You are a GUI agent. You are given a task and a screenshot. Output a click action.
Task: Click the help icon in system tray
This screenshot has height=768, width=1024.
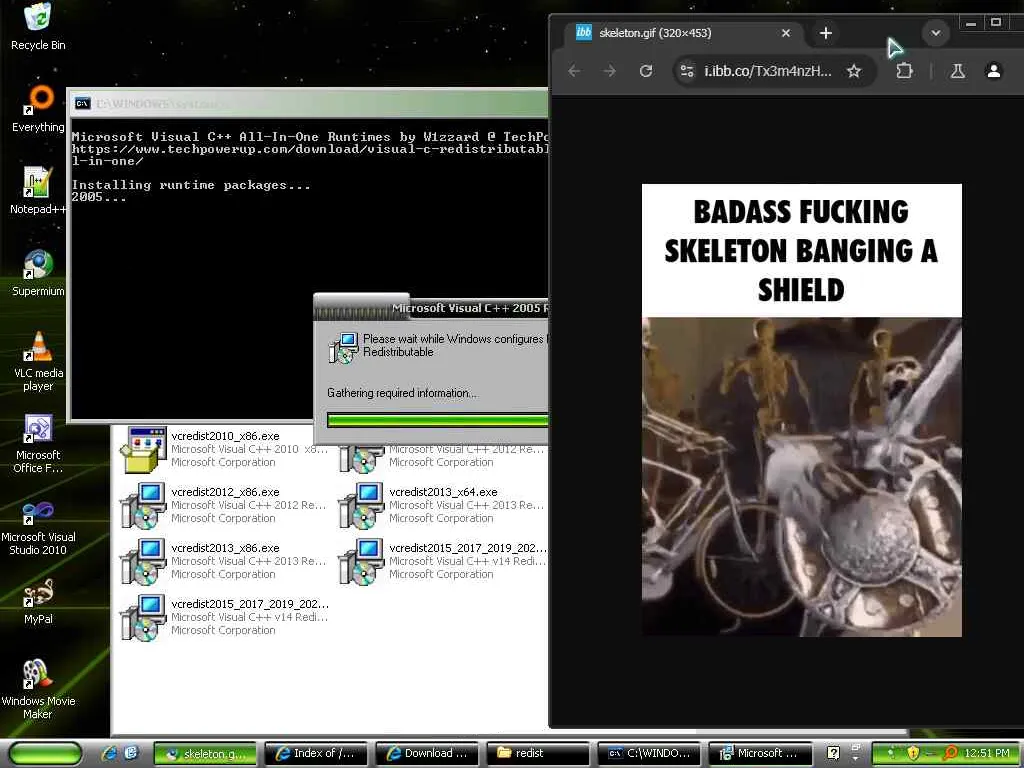tap(833, 753)
